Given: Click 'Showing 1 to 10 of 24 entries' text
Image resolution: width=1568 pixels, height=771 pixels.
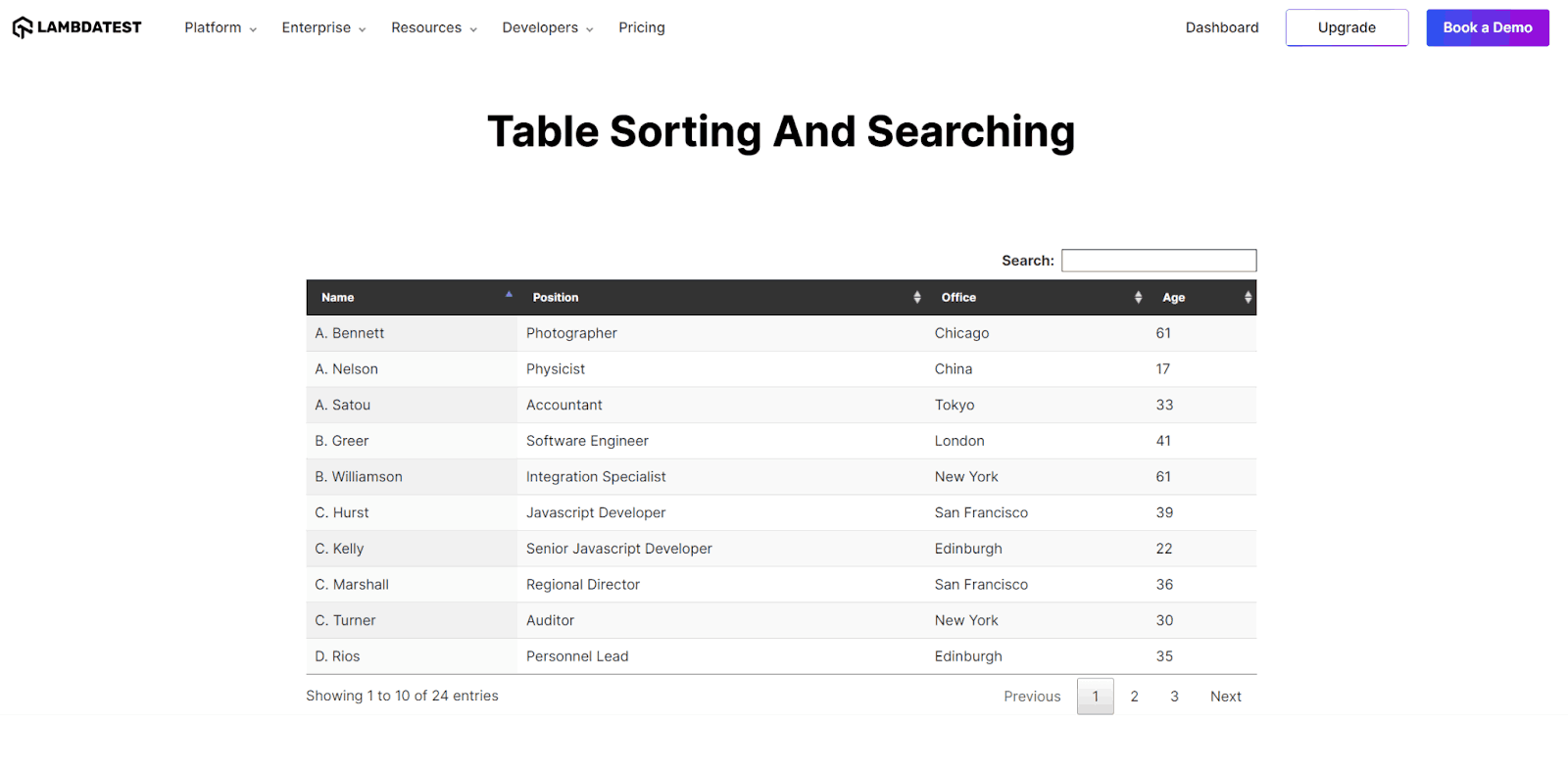Looking at the screenshot, I should coord(402,696).
